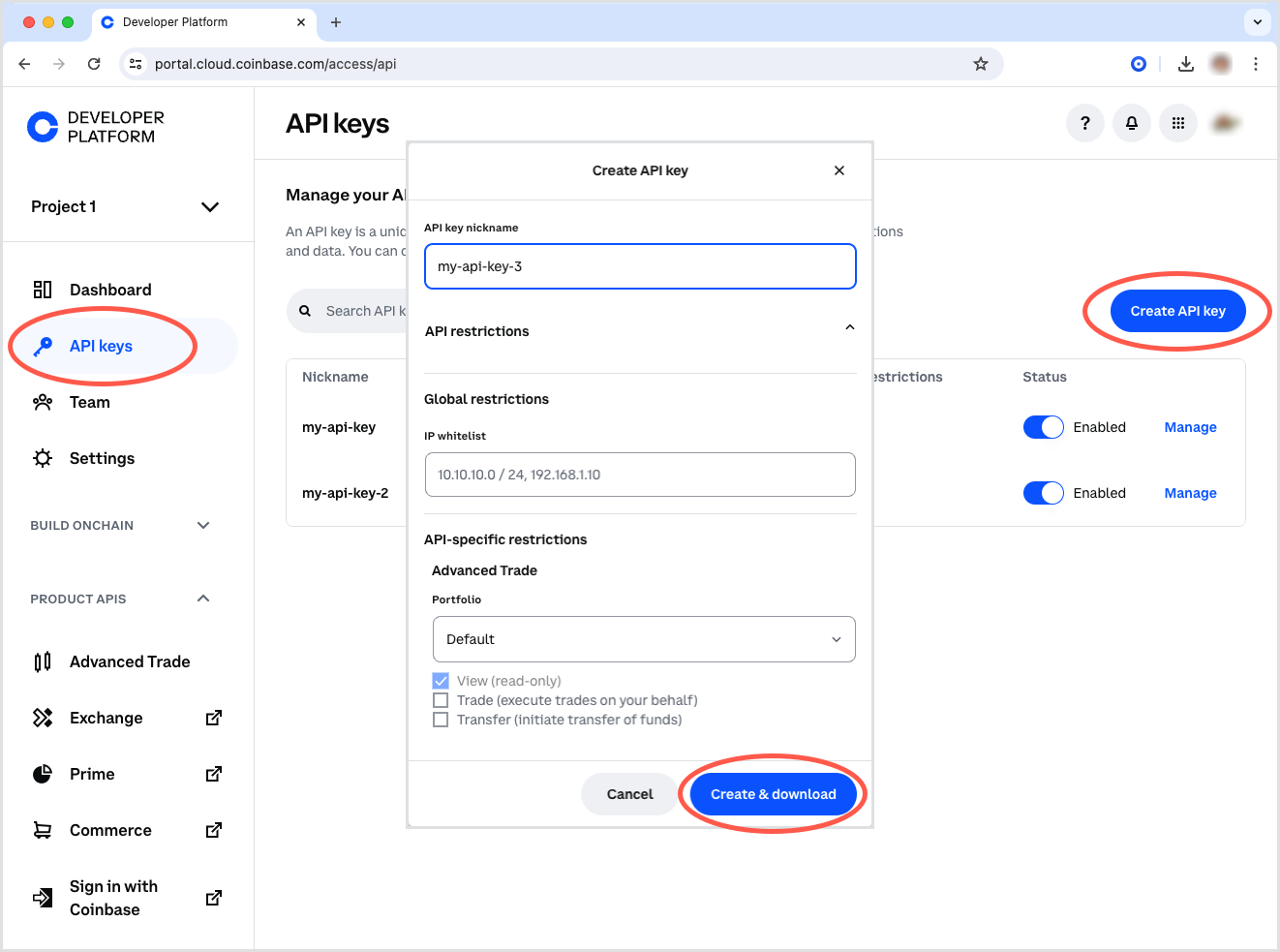Screen dimensions: 1280x952
Task: Check the Transfer permission checkbox
Action: pos(441,720)
